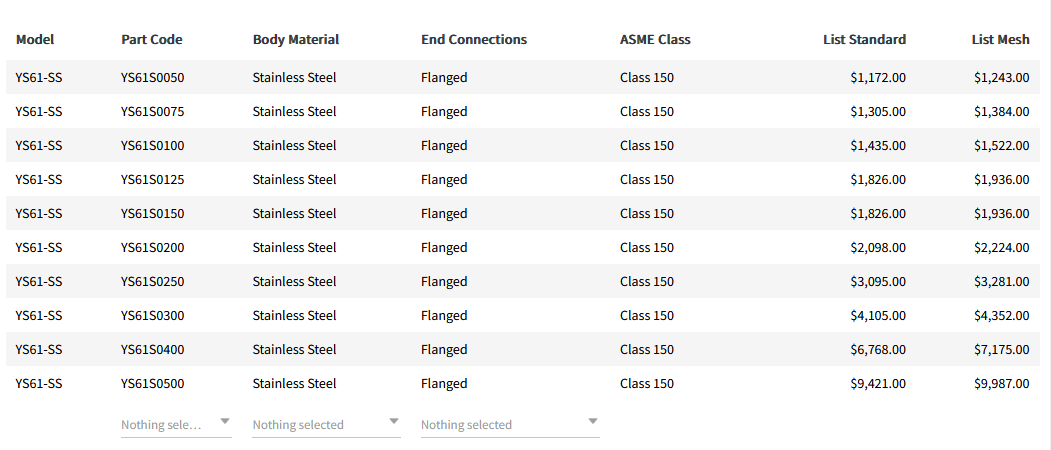The width and height of the screenshot is (1051, 450).
Task: Open the End Connections filter dropdown
Action: pyautogui.click(x=500, y=425)
